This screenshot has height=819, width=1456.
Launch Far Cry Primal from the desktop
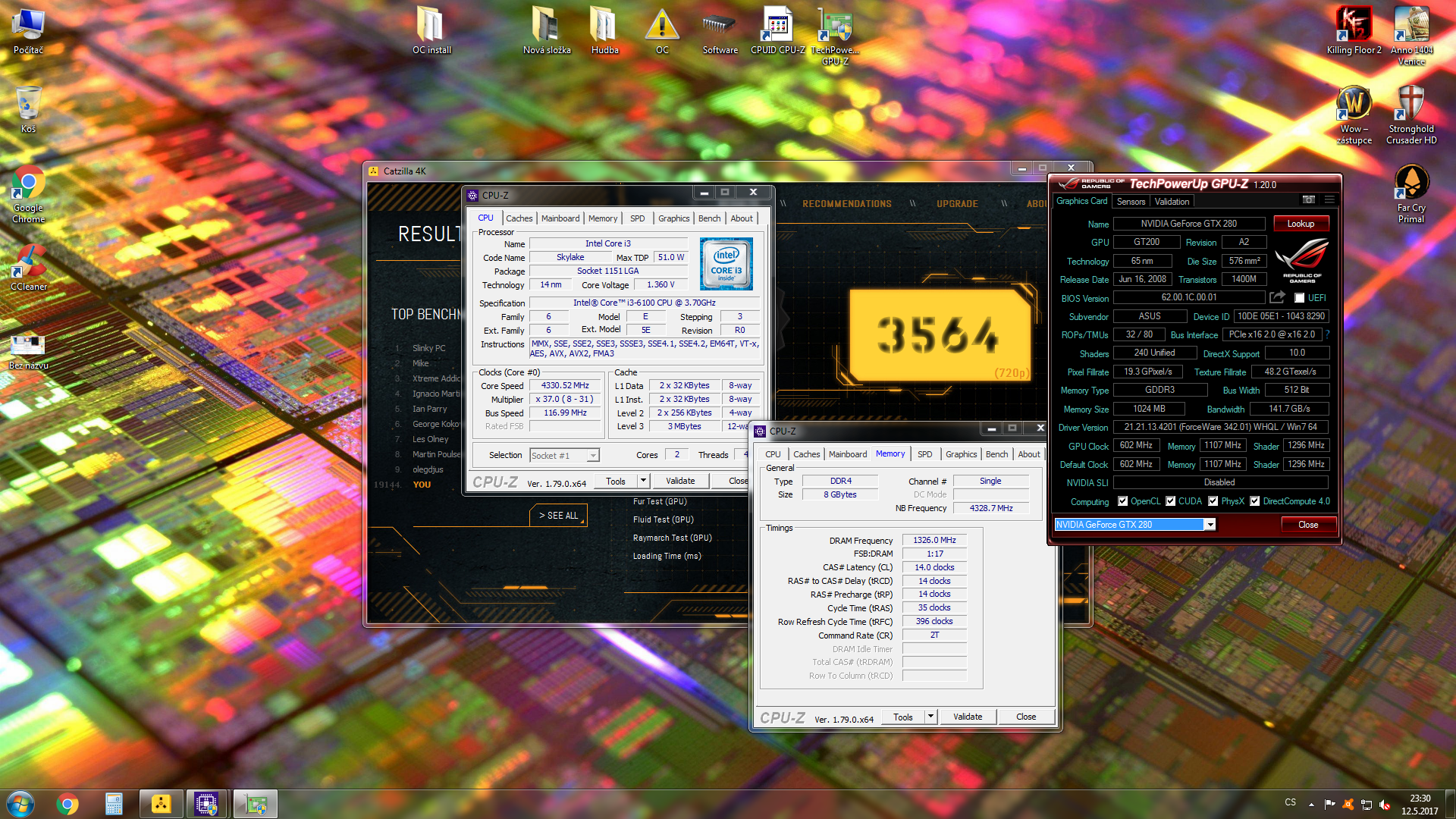coord(1411,194)
